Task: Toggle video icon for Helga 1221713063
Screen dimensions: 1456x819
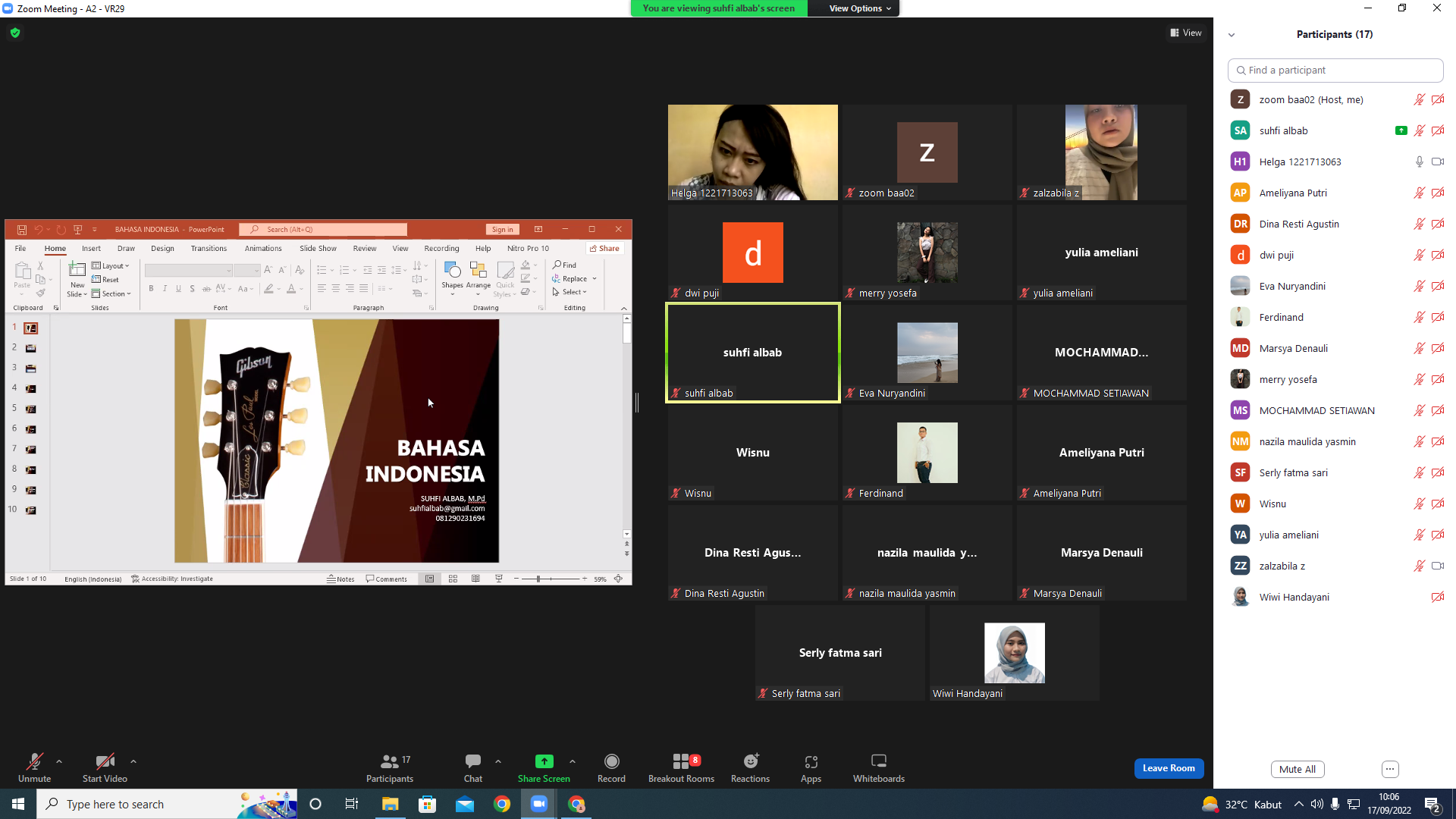Action: (x=1437, y=162)
